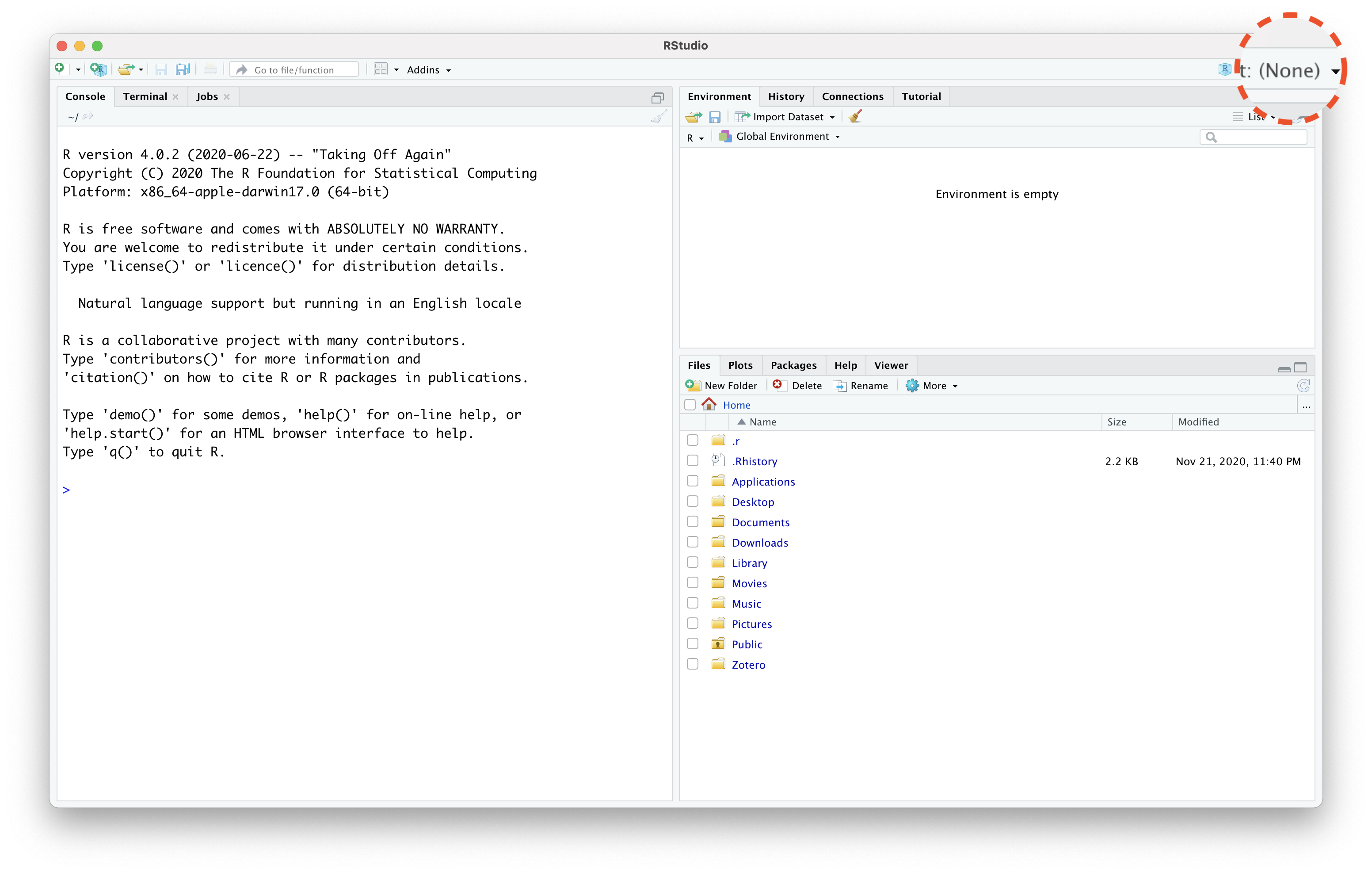Viewport: 1372px width, 873px height.
Task: Open the Import Dataset dropdown
Action: point(788,117)
